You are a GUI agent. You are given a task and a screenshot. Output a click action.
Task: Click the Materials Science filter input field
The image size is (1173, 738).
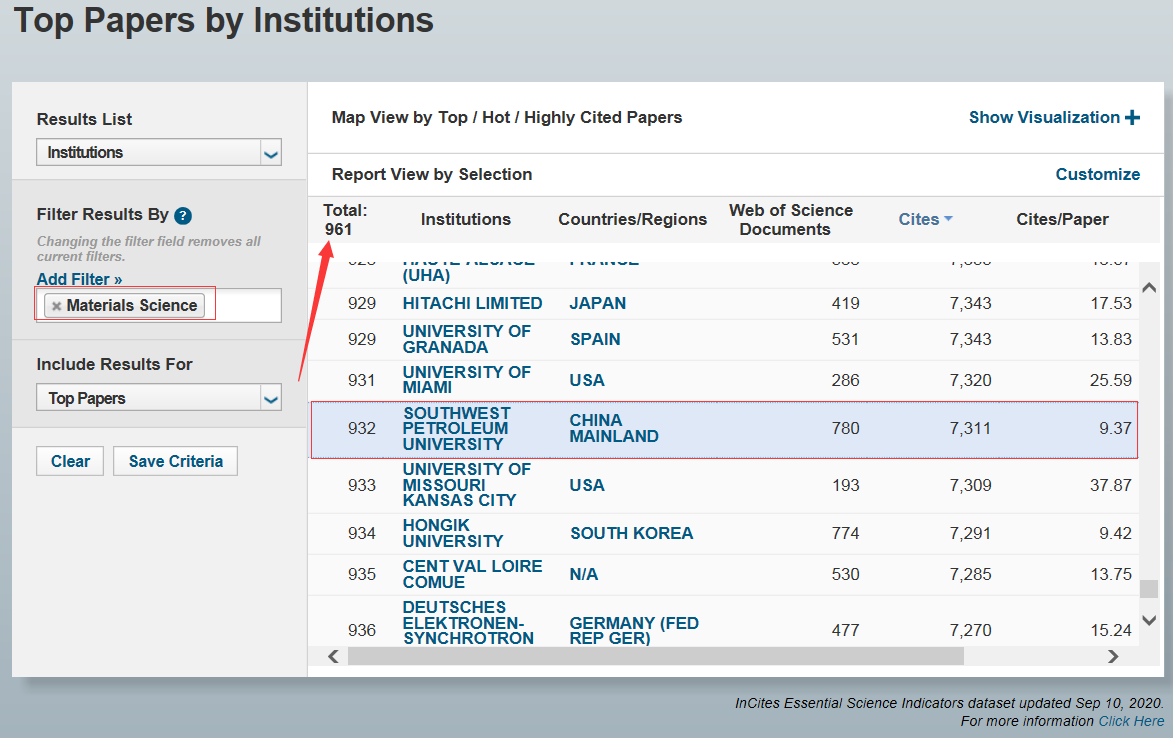click(159, 306)
